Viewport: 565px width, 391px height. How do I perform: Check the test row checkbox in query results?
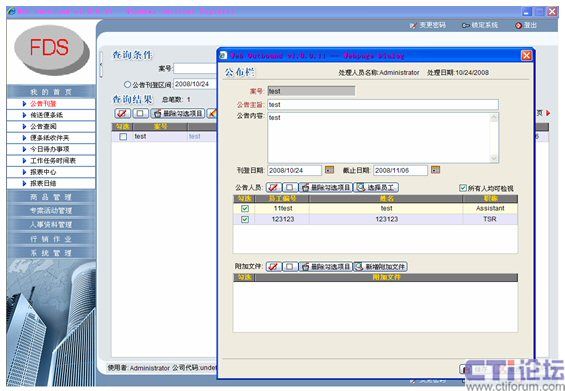(123, 137)
